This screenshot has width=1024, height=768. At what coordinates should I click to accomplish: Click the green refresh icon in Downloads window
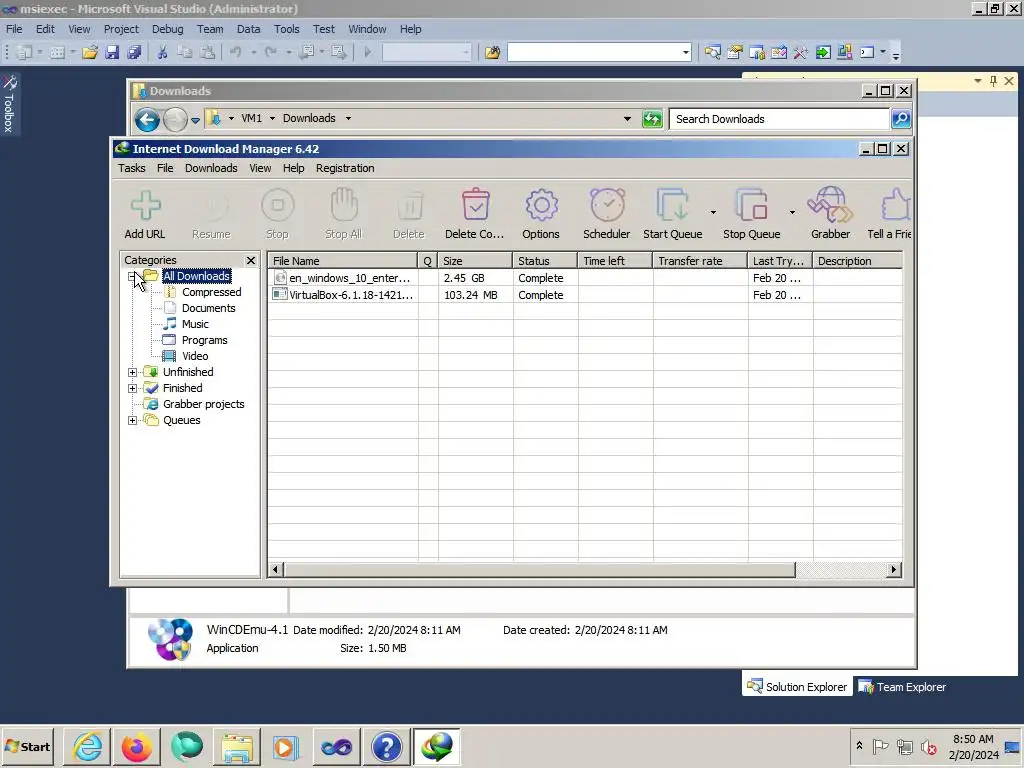[x=652, y=119]
